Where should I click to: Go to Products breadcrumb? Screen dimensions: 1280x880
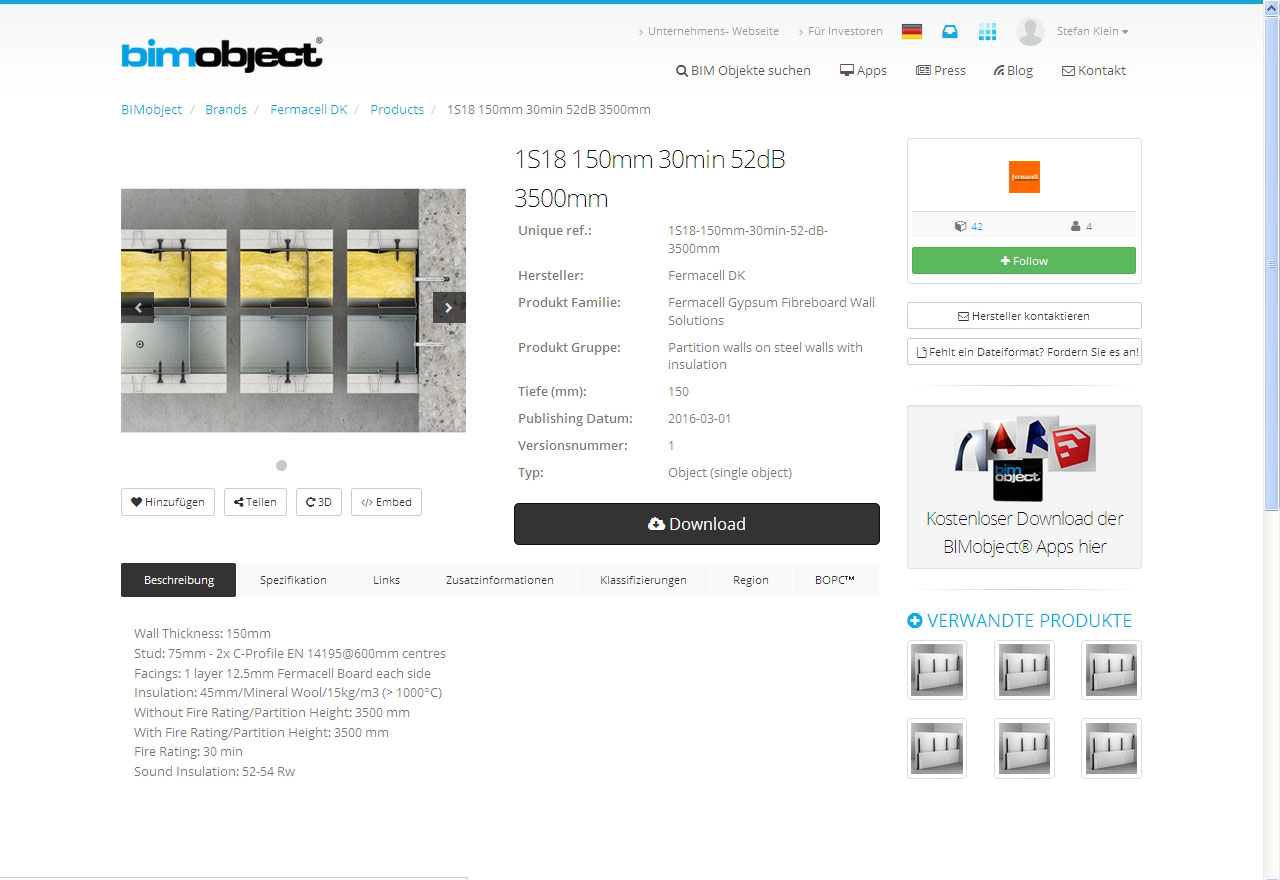397,109
